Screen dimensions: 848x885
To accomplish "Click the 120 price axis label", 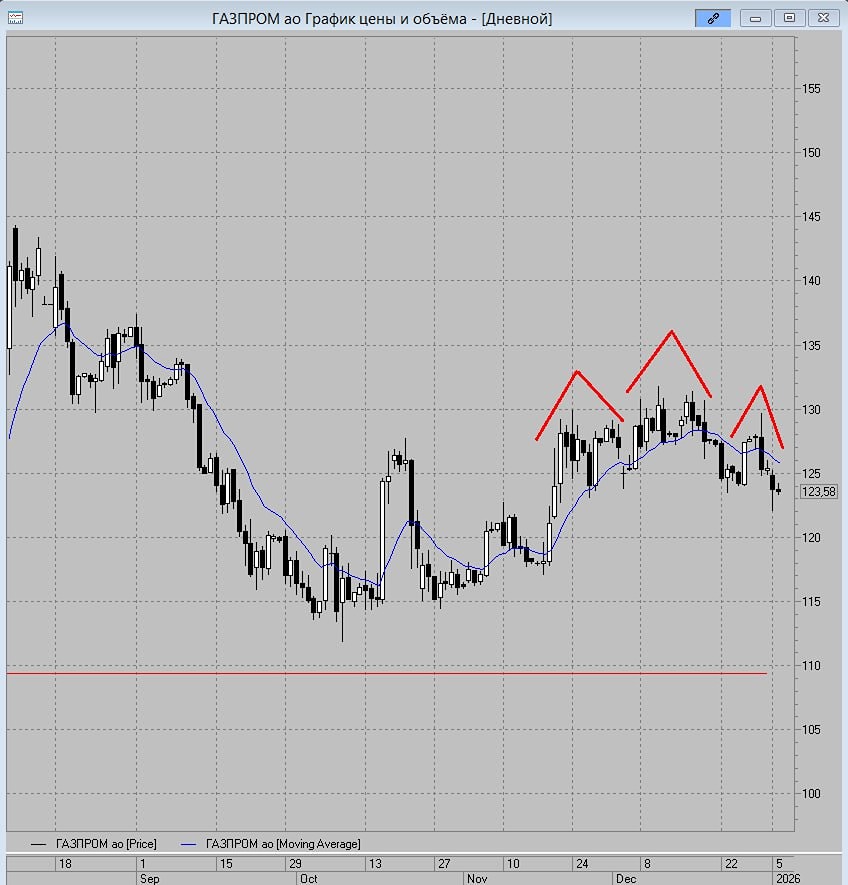I will click(x=811, y=537).
